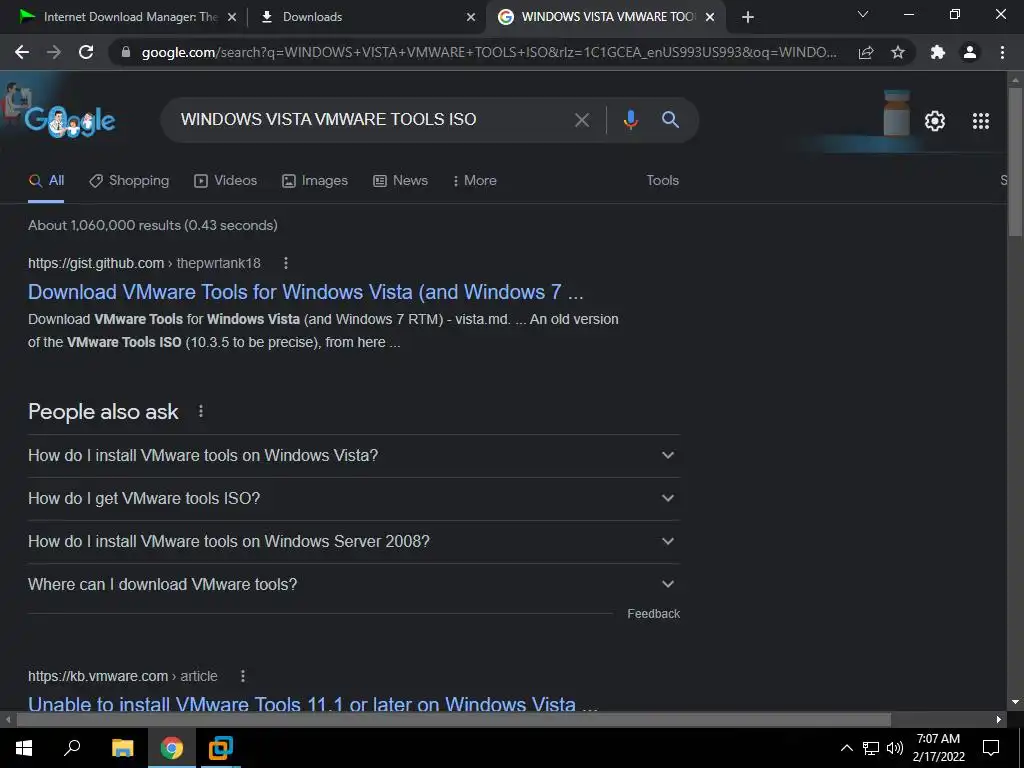Viewport: 1024px width, 768px height.
Task: Open the taskbar clock and date
Action: click(x=938, y=748)
